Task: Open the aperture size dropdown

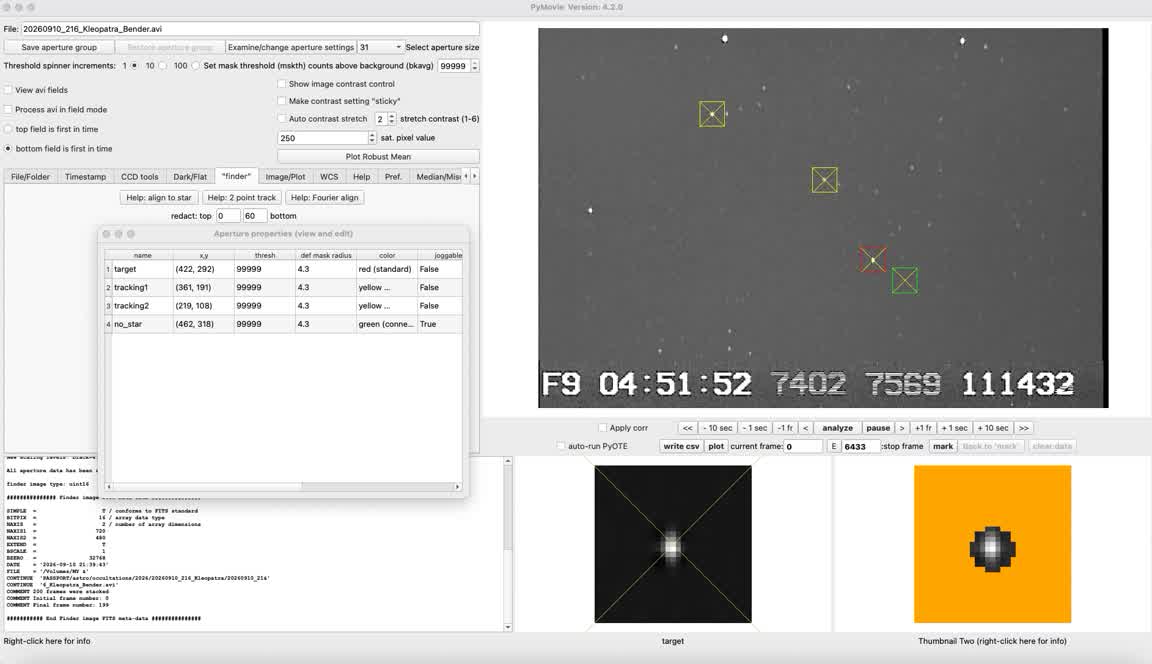Action: (380, 47)
